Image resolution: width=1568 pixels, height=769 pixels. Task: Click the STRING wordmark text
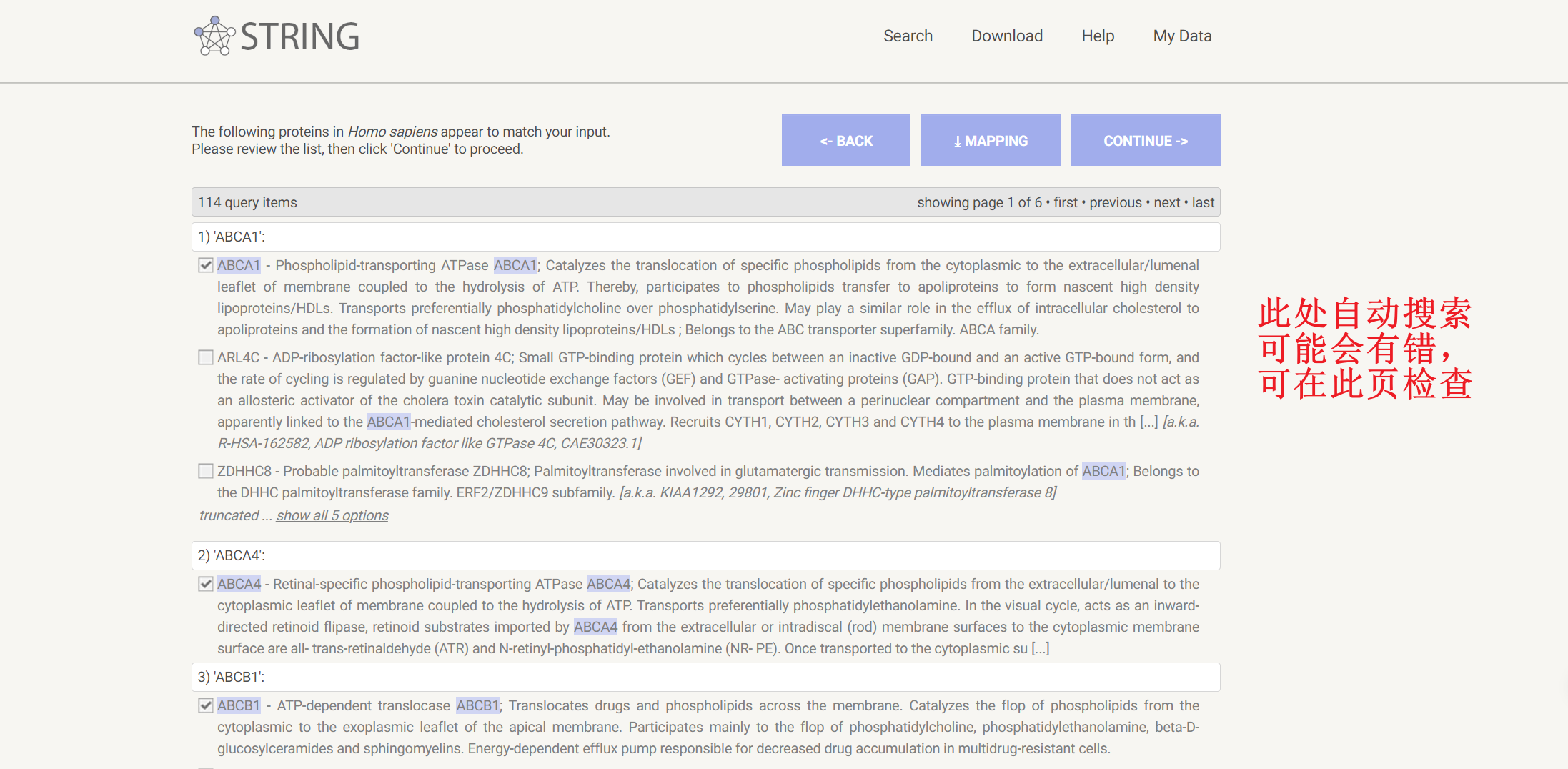coord(300,36)
